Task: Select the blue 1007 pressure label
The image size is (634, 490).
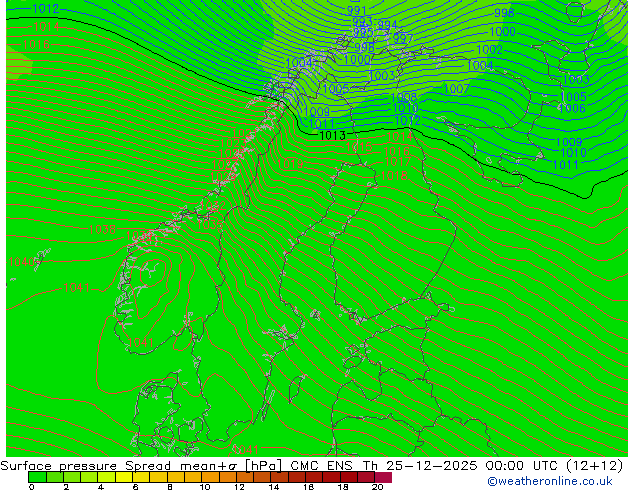Action: [456, 89]
